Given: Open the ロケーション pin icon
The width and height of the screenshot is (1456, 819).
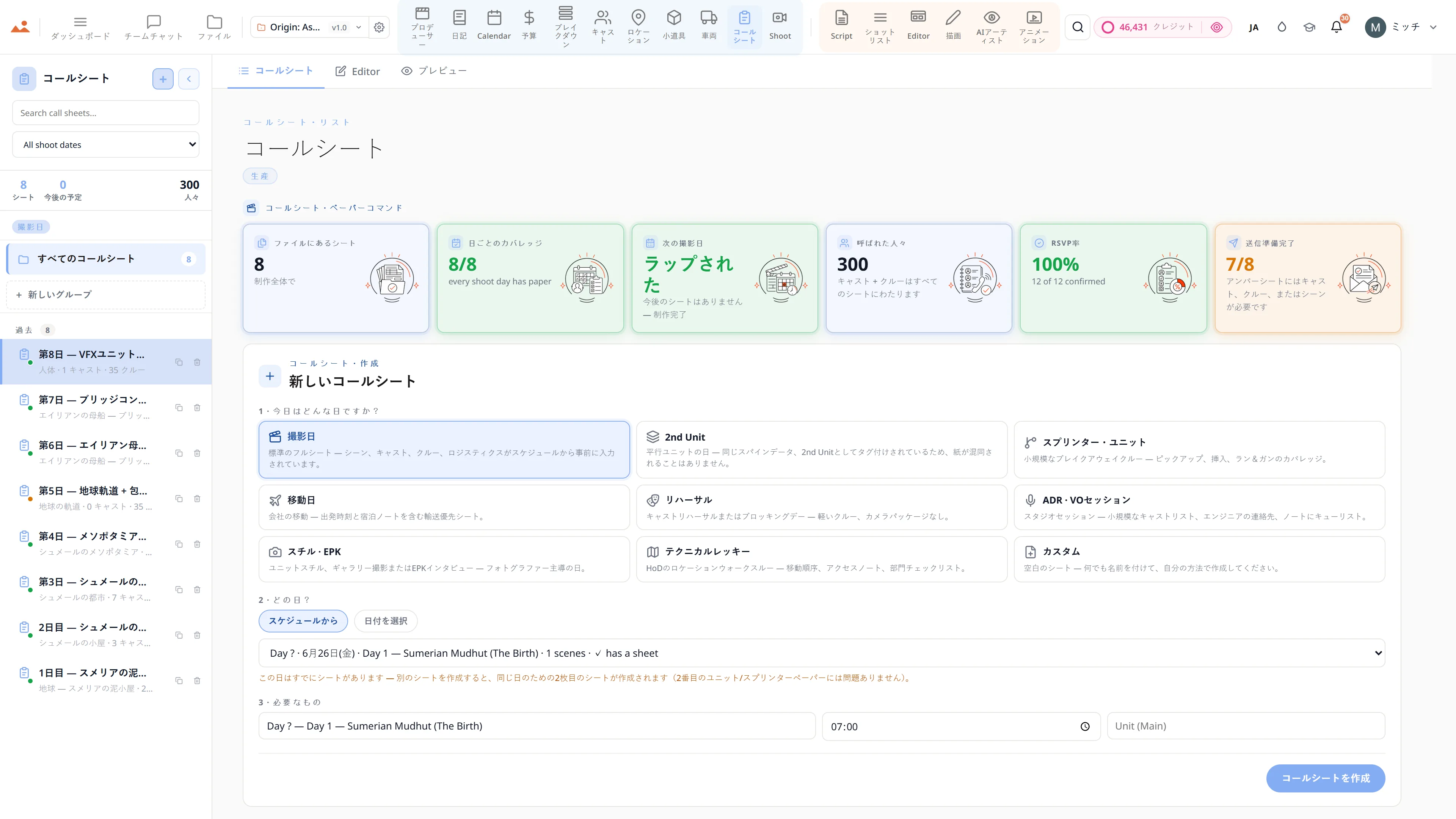Looking at the screenshot, I should point(638,17).
